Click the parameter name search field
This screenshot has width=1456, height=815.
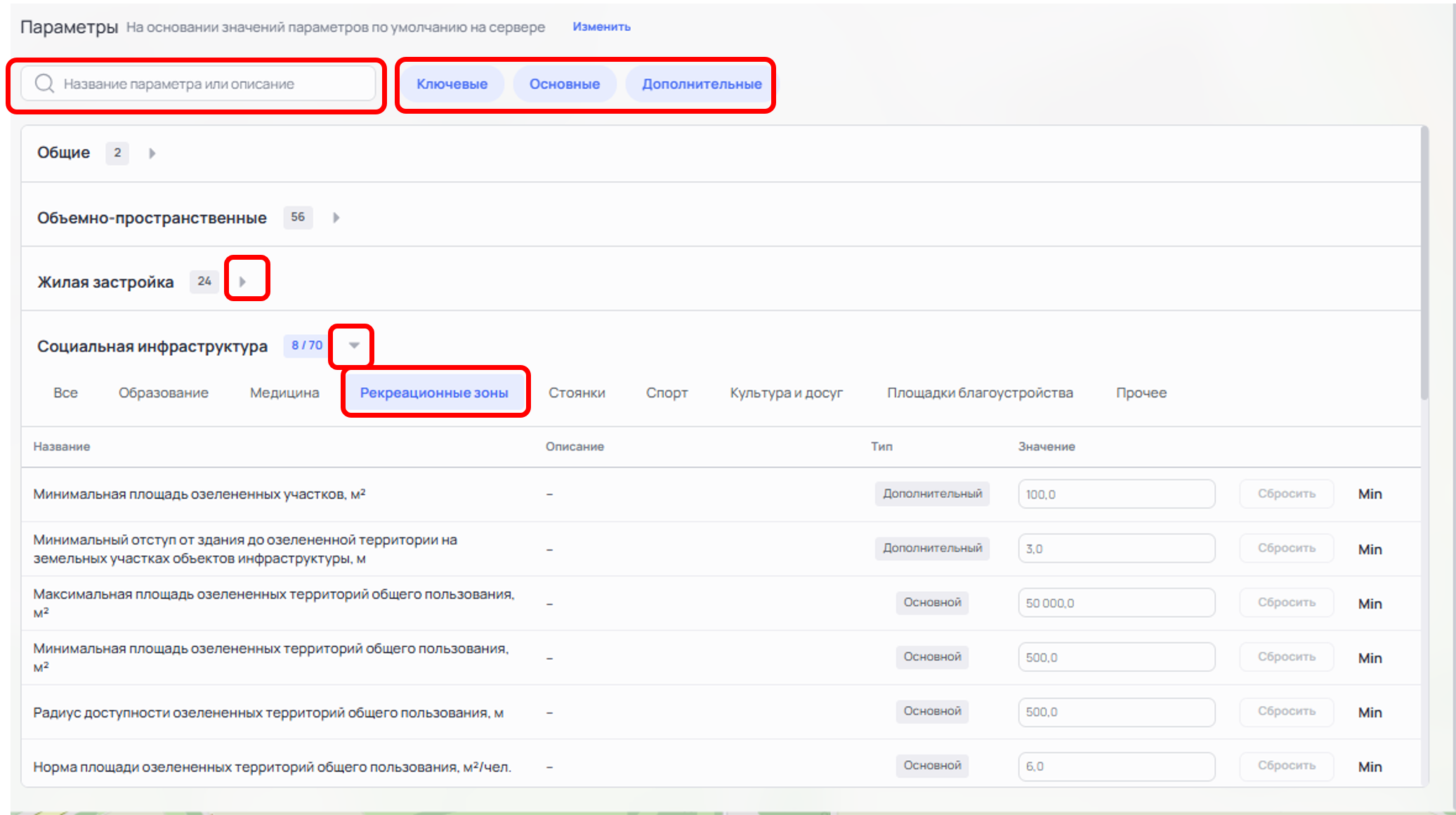coord(211,84)
